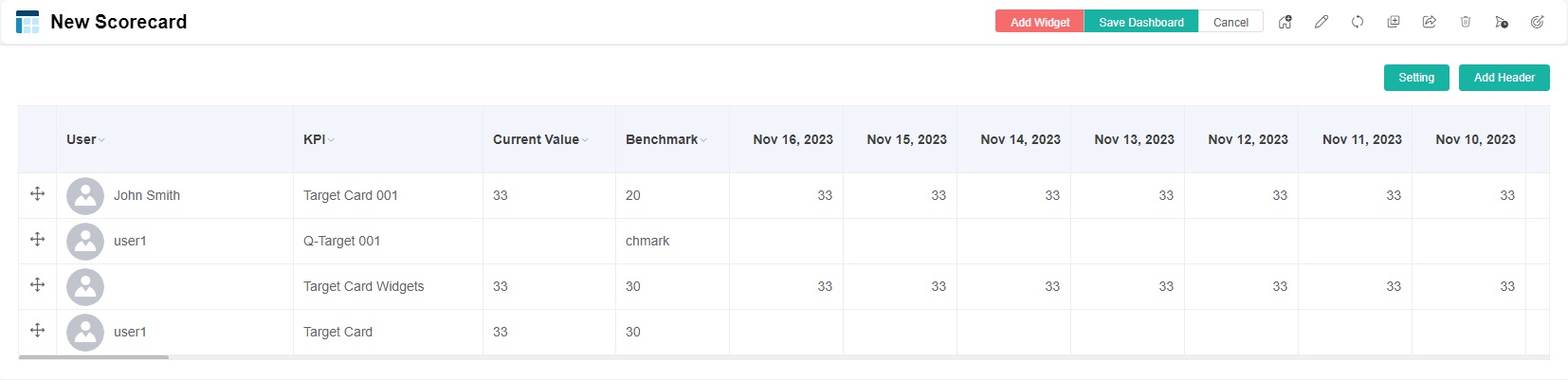The image size is (1568, 380).
Task: Click the share arrow icon
Action: tap(1430, 22)
